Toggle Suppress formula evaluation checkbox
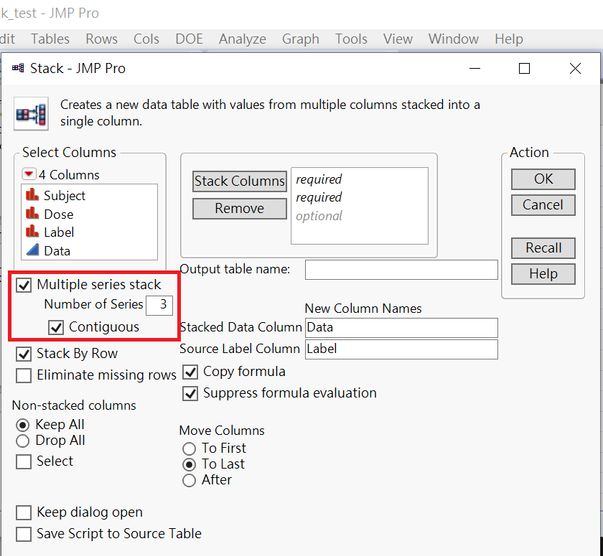 pyautogui.click(x=190, y=393)
